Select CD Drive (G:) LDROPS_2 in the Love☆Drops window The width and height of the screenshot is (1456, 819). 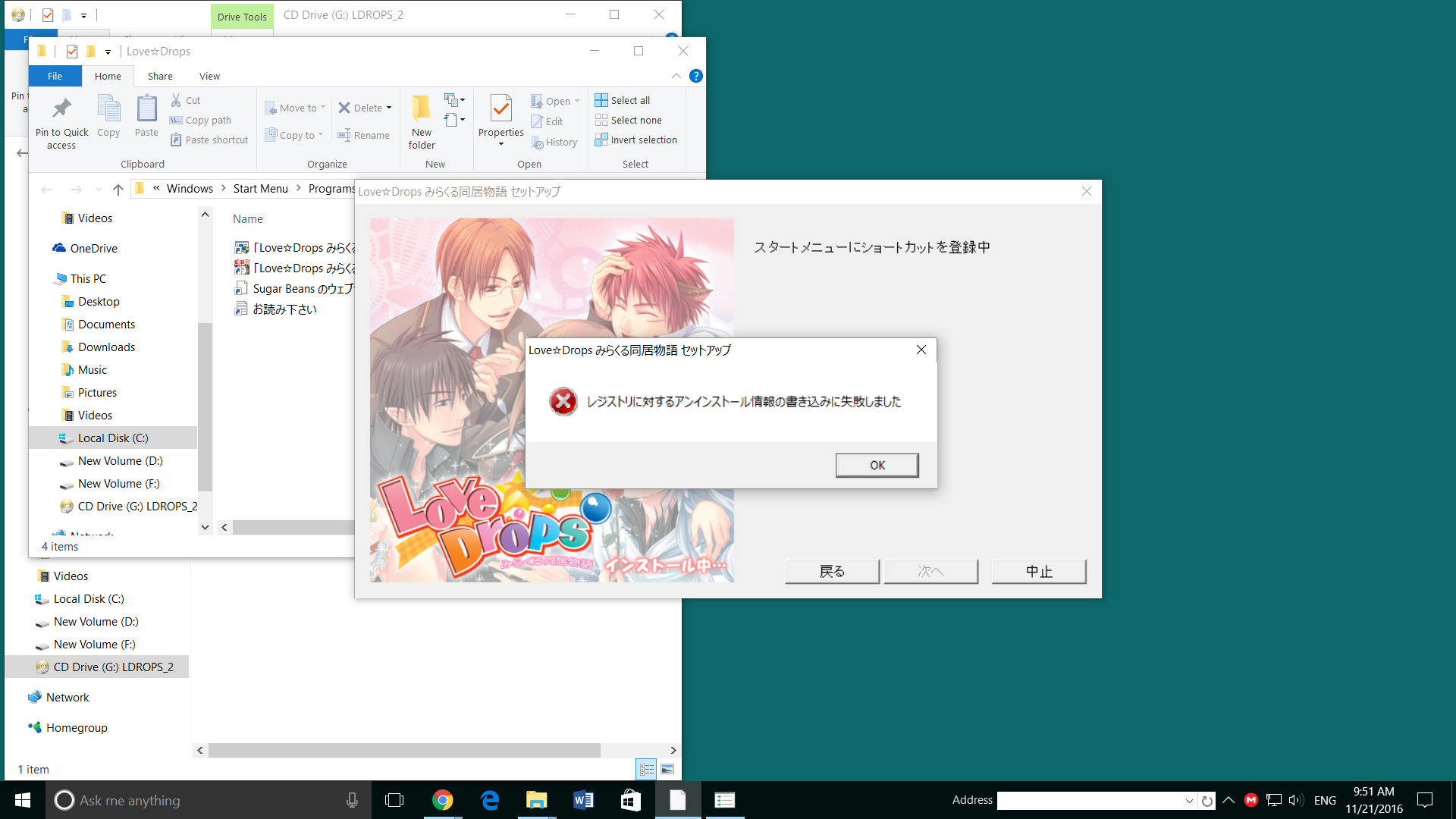click(x=128, y=506)
